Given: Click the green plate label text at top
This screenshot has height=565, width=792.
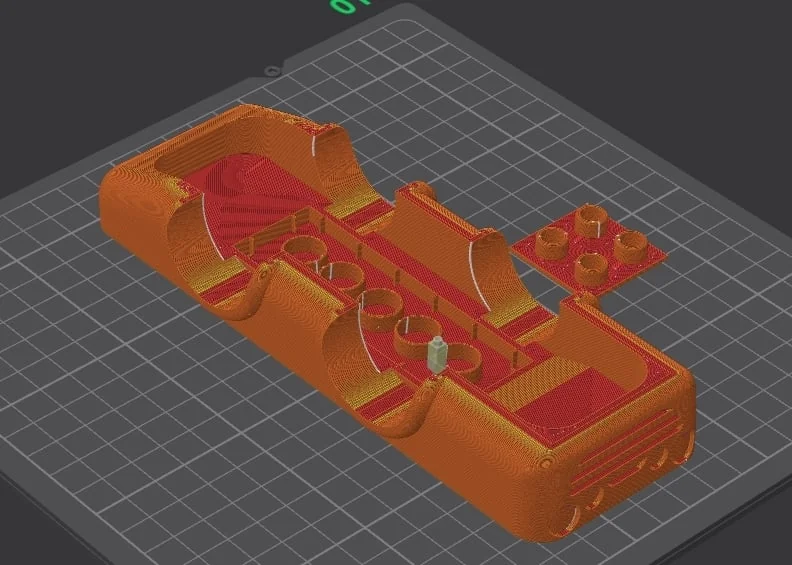Looking at the screenshot, I should (345, 5).
